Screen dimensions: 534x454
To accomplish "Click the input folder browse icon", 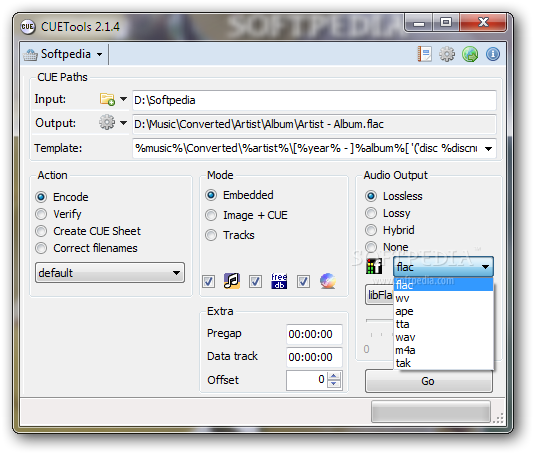I will [107, 99].
